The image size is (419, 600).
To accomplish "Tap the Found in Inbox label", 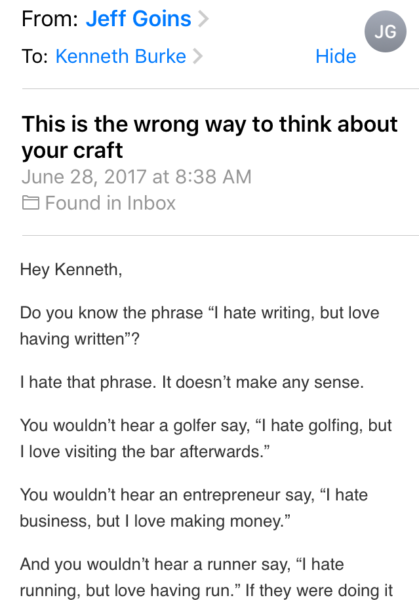I will (x=110, y=203).
